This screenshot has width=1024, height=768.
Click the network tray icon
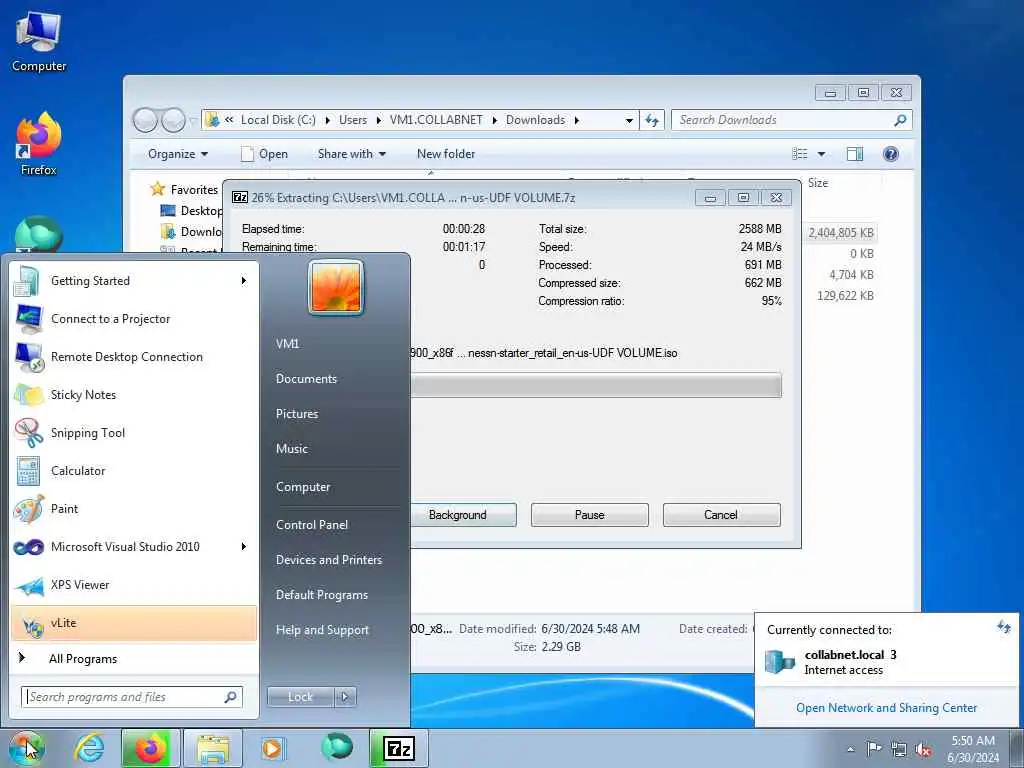(899, 749)
